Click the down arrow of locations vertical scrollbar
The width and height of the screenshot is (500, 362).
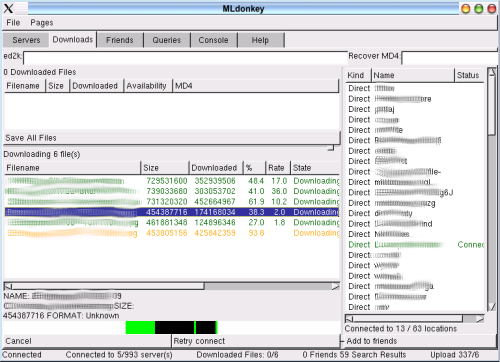pyautogui.click(x=492, y=306)
